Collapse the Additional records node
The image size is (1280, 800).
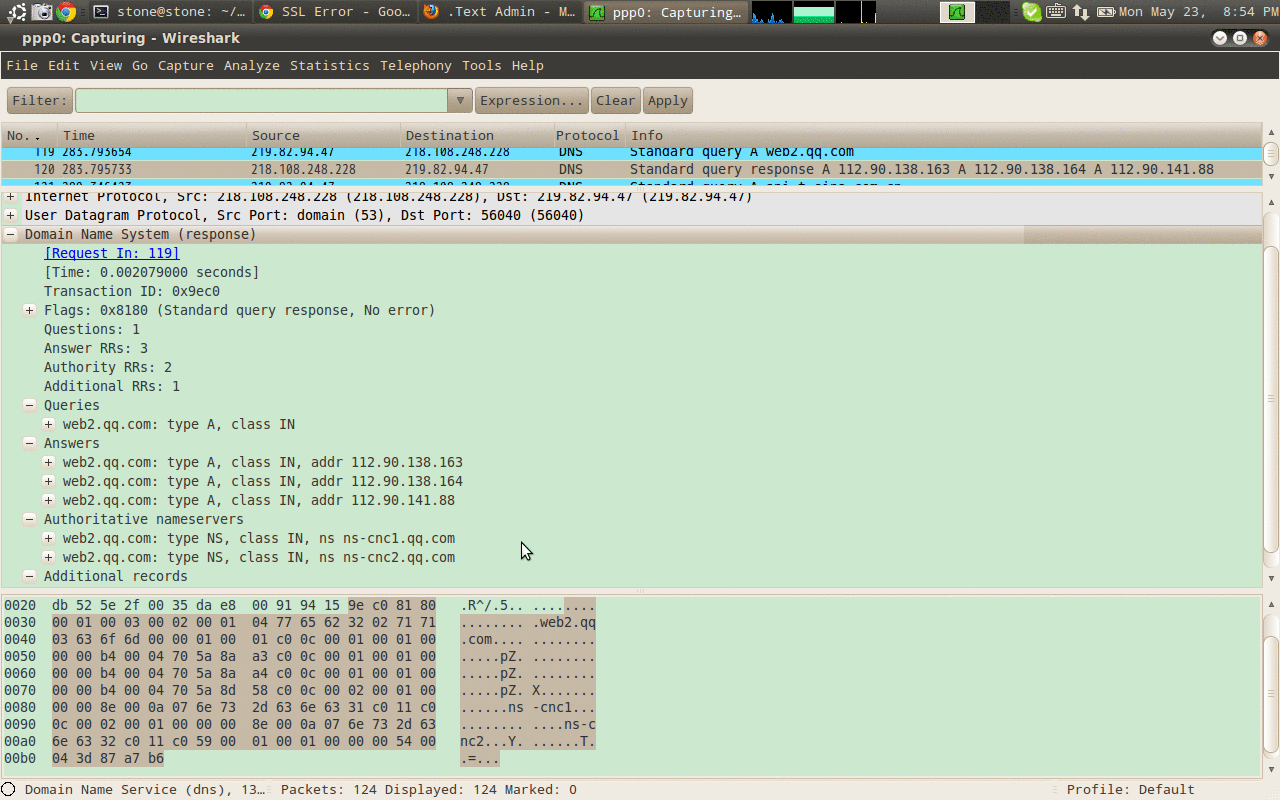tap(30, 576)
